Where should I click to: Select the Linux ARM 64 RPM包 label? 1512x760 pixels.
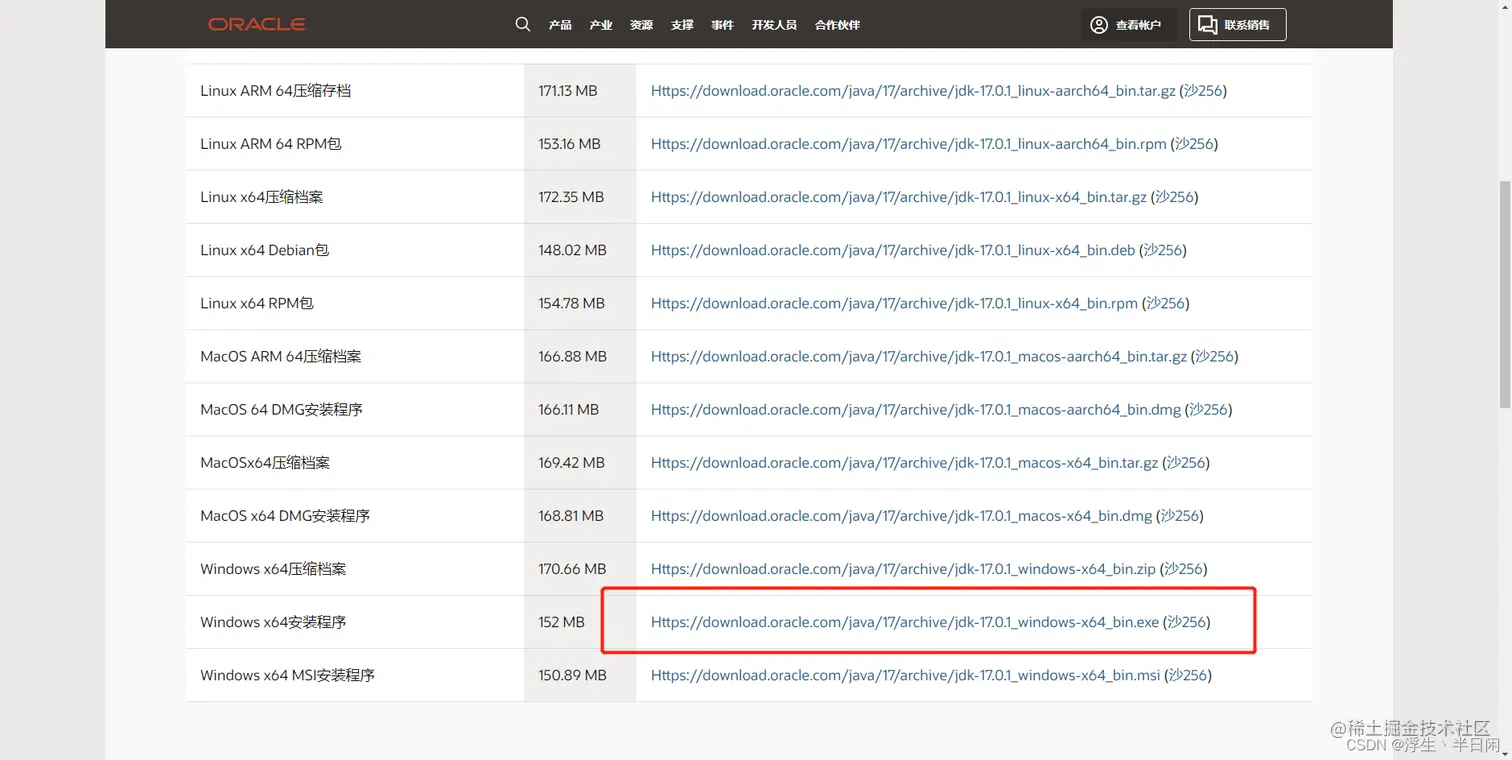pyautogui.click(x=271, y=144)
